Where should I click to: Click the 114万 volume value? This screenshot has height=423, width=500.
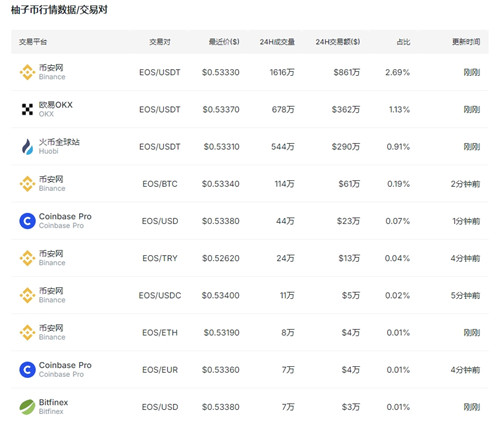284,184
